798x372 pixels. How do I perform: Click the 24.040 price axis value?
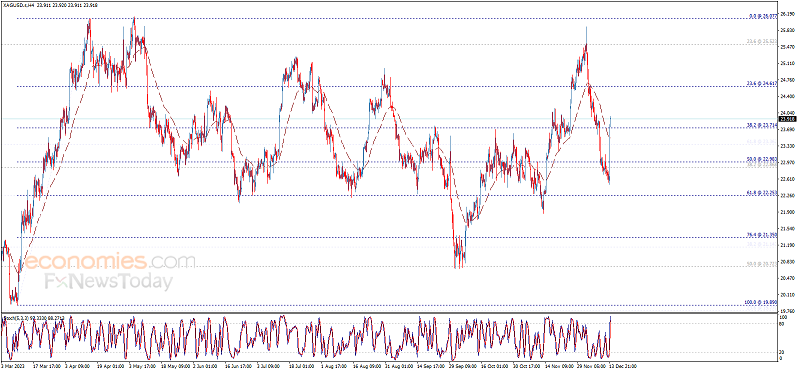(787, 113)
